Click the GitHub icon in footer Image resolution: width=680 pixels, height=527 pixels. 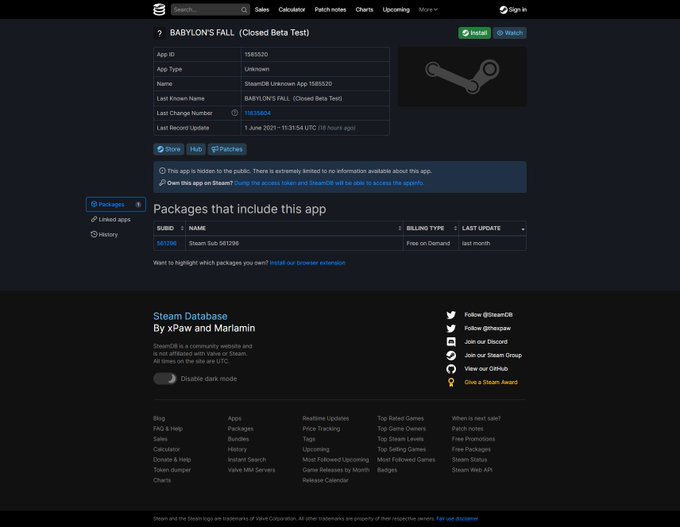(x=451, y=369)
